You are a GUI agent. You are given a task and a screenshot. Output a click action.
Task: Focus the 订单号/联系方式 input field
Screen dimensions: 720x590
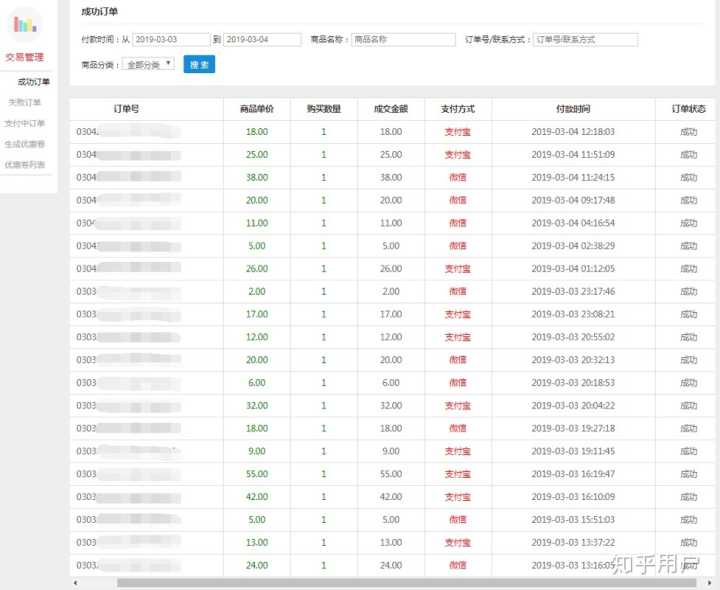coord(585,39)
